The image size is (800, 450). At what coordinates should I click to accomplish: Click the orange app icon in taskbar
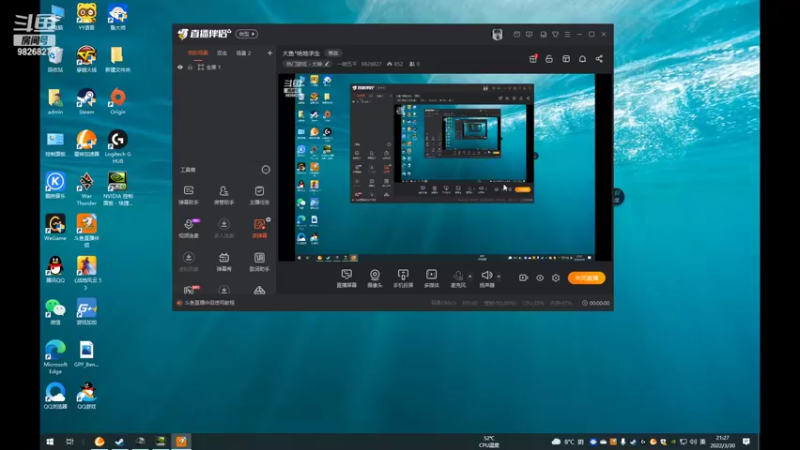tap(181, 441)
